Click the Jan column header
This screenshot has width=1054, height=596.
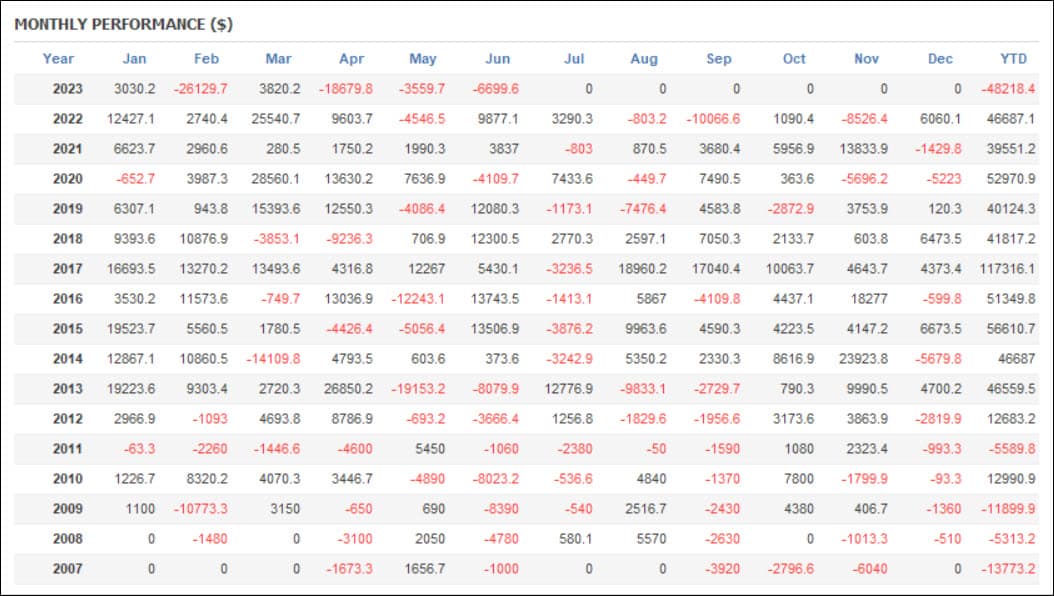pyautogui.click(x=134, y=58)
